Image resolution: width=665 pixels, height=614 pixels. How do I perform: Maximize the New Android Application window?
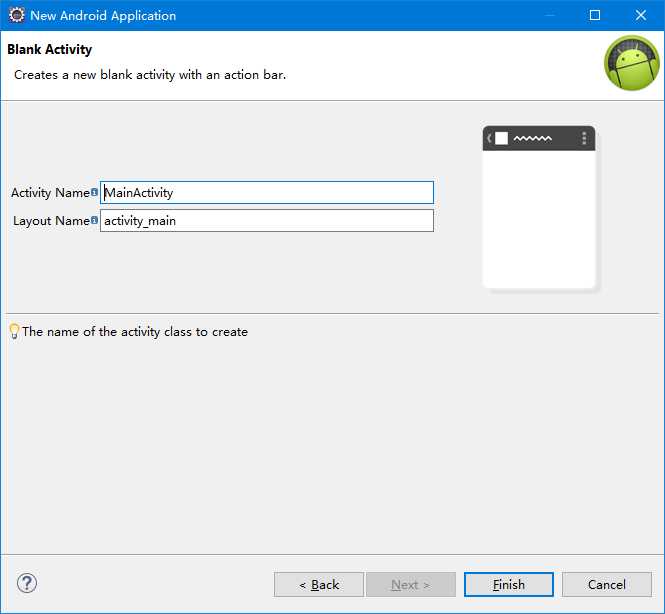[x=595, y=15]
